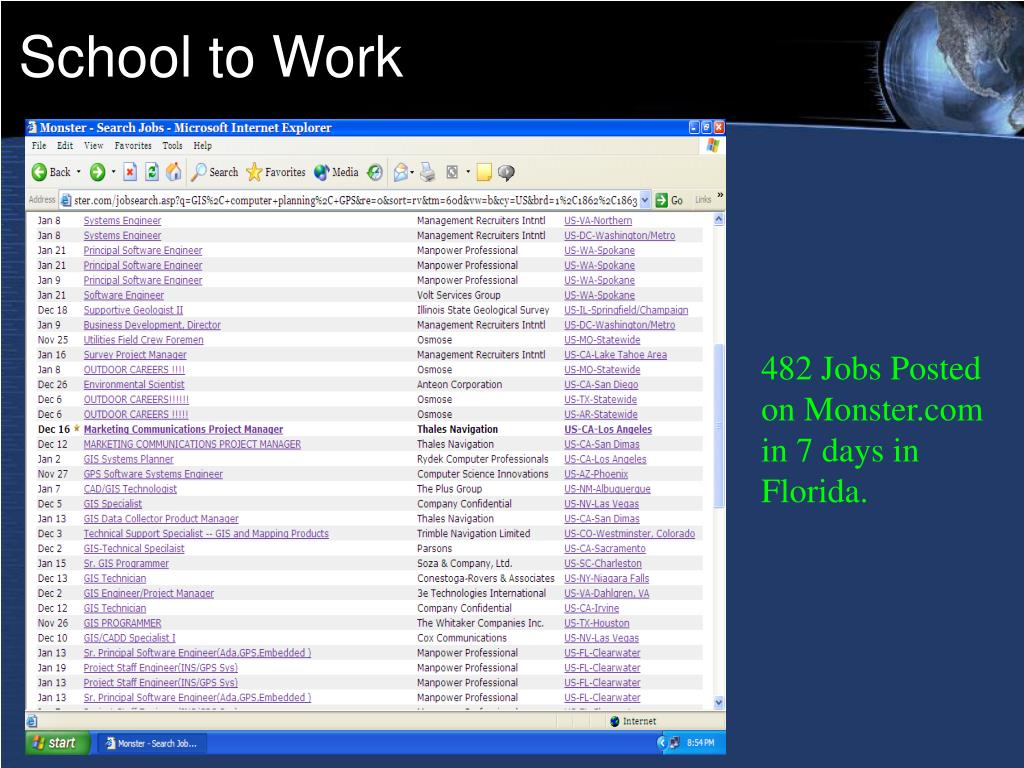1024x768 pixels.
Task: Click the green Go button
Action: [669, 200]
